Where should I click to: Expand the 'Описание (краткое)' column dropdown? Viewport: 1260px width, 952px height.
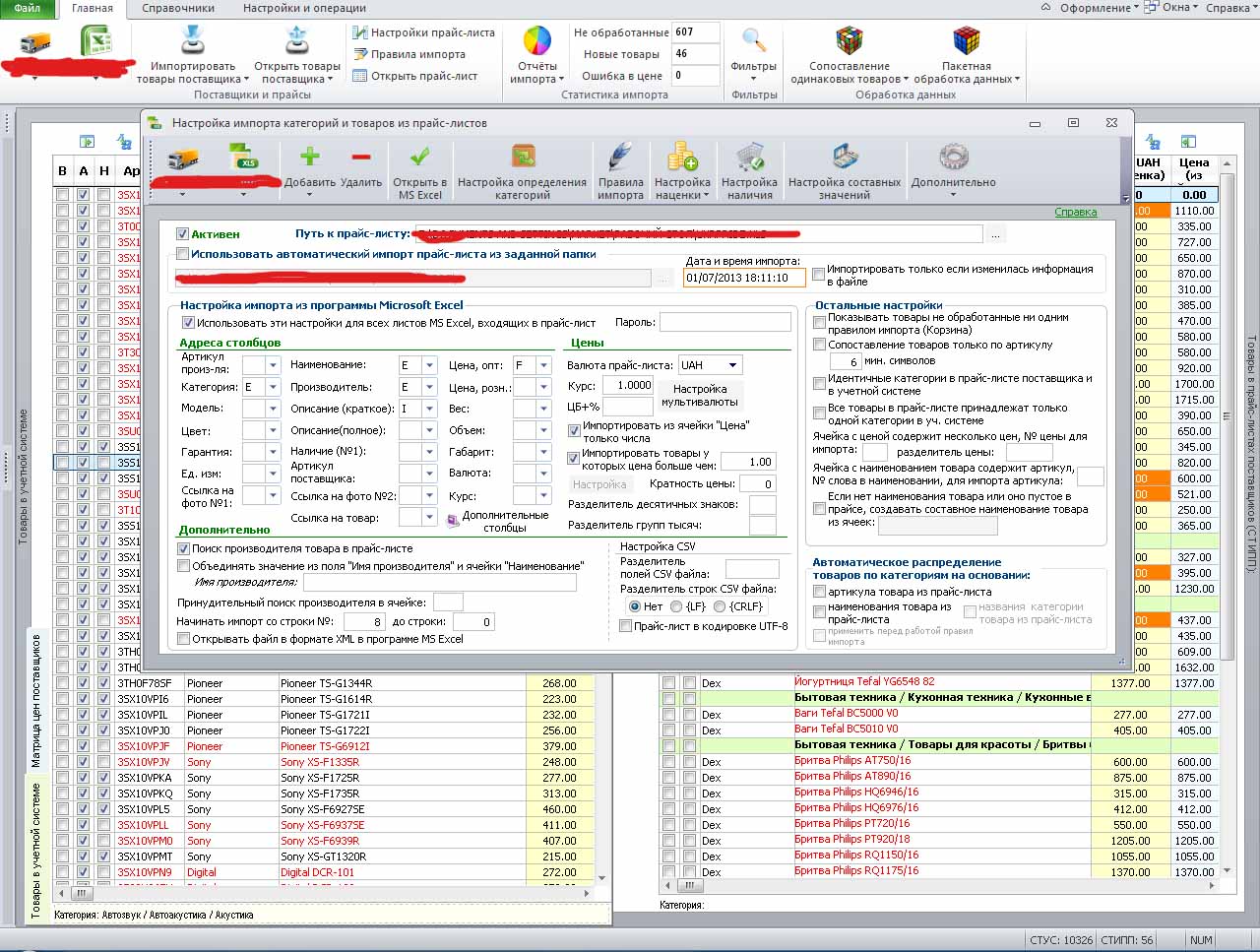pyautogui.click(x=429, y=409)
